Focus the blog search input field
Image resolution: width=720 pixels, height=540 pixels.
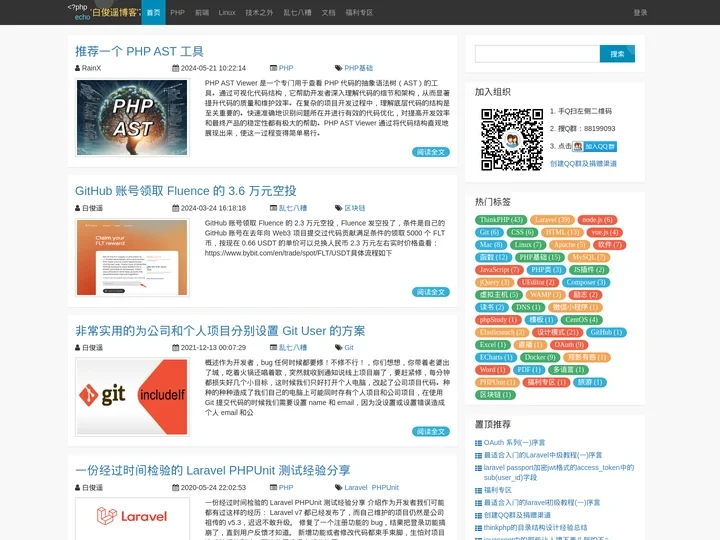[537, 54]
